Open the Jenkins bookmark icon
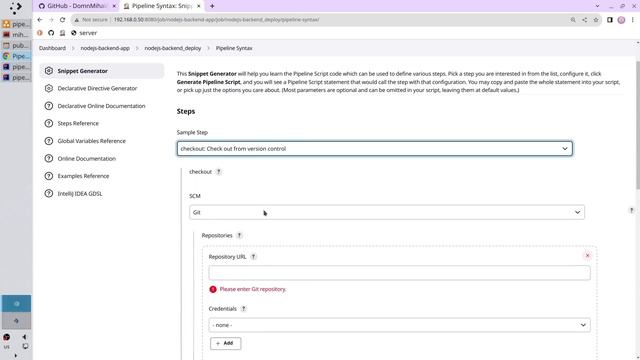 [62, 33]
